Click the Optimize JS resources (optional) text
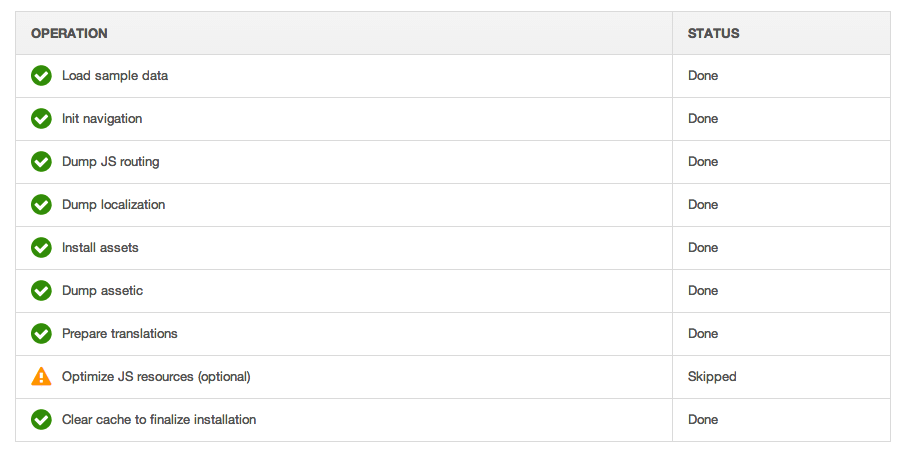This screenshot has height=471, width=907. pos(156,377)
